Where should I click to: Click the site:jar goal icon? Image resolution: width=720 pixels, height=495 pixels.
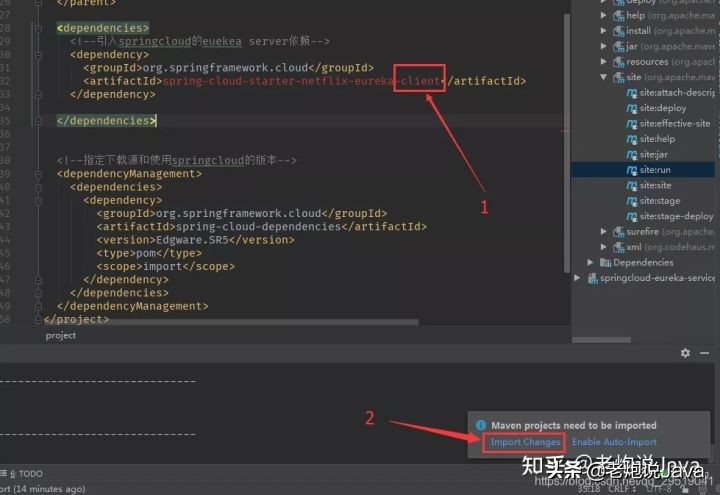(632, 155)
